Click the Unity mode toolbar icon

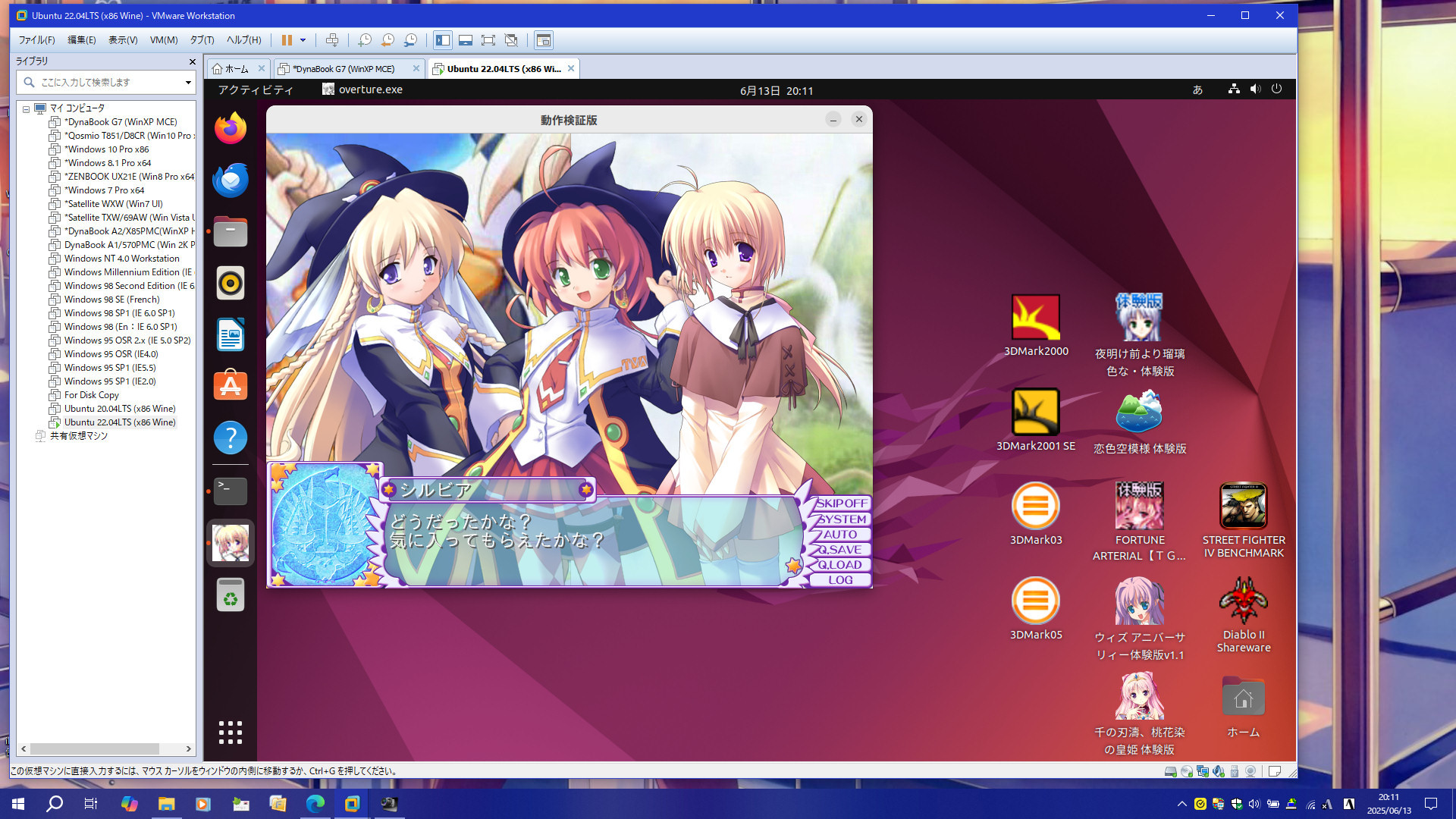tap(512, 40)
